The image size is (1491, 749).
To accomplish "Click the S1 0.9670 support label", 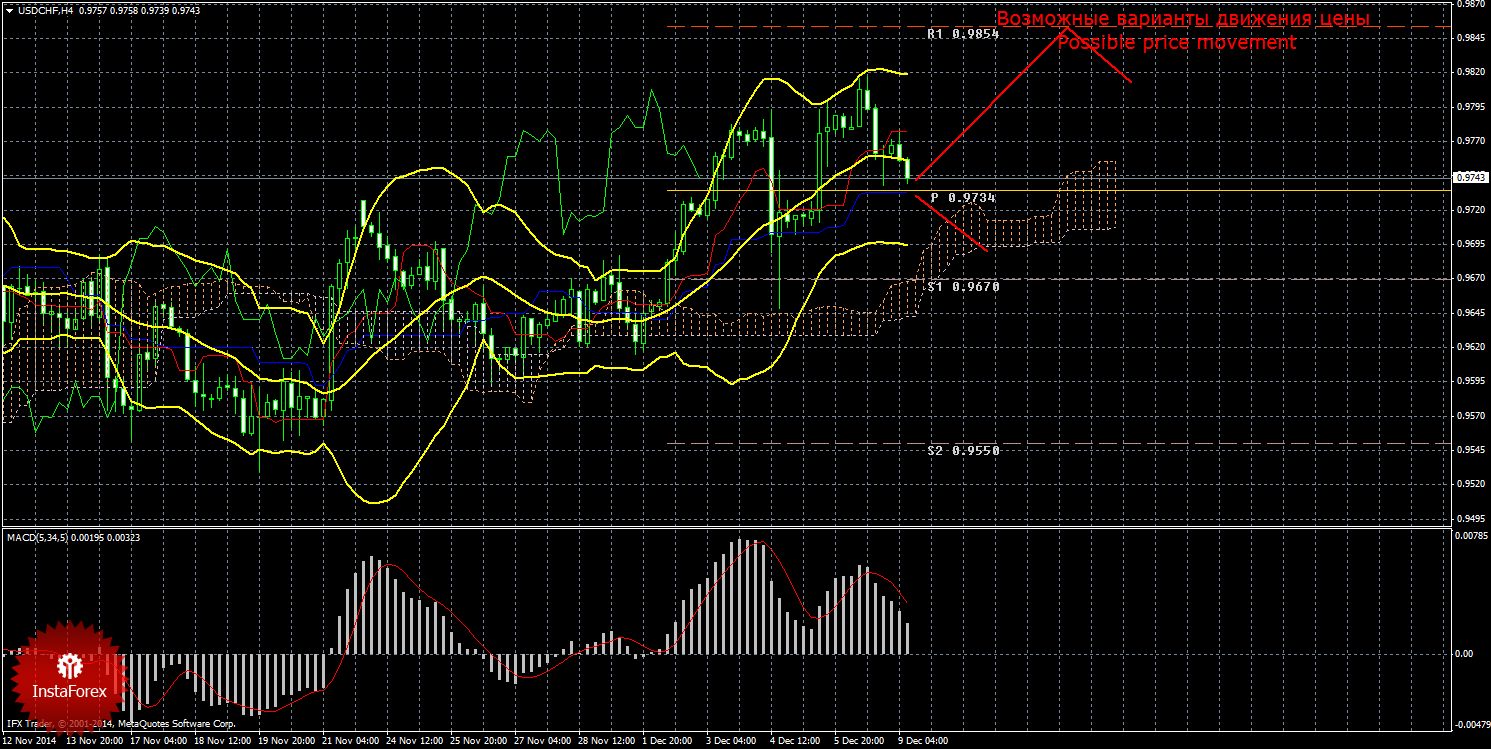I will [963, 287].
